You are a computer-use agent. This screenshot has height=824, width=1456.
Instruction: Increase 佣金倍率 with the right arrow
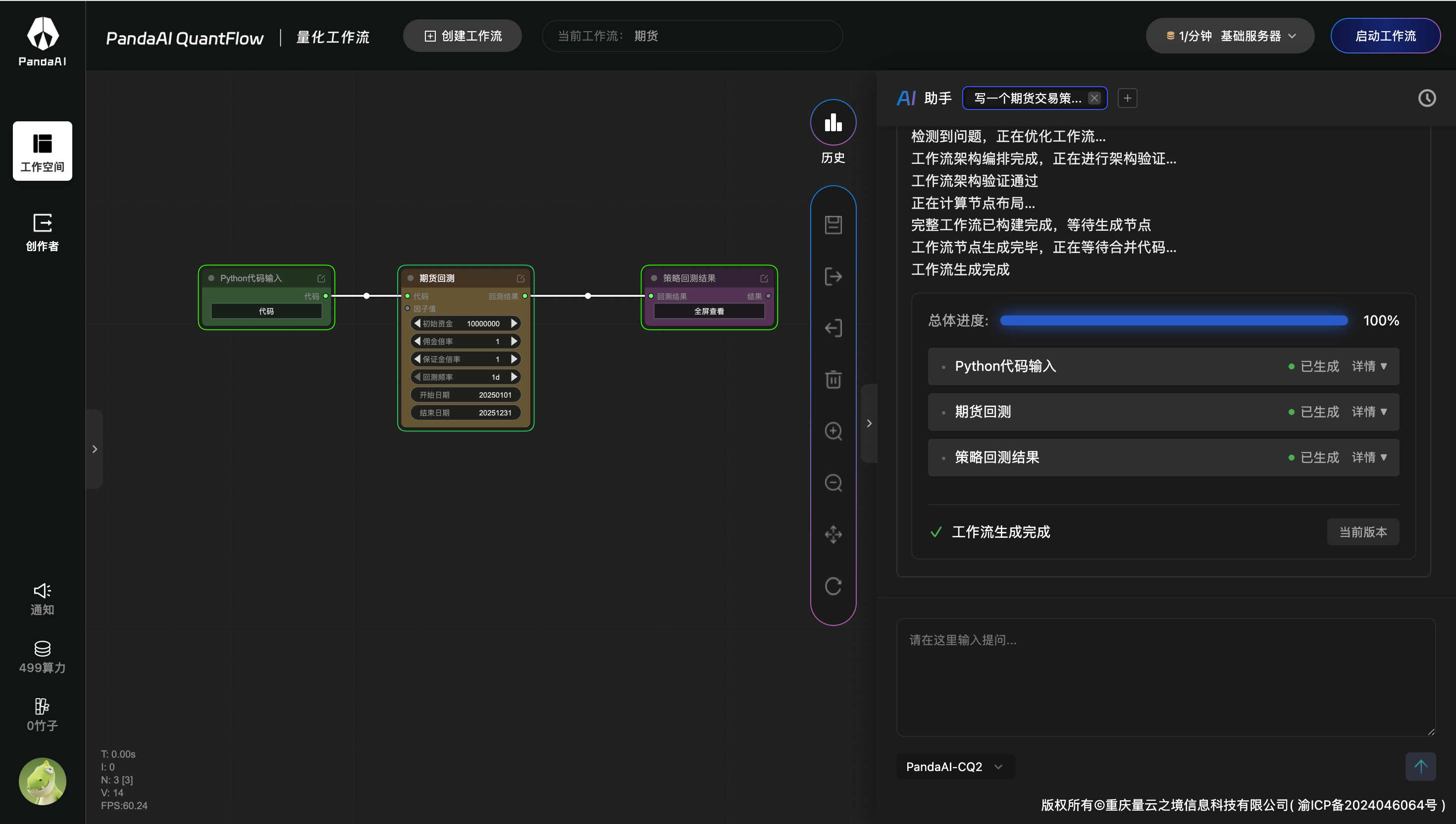pyautogui.click(x=515, y=341)
